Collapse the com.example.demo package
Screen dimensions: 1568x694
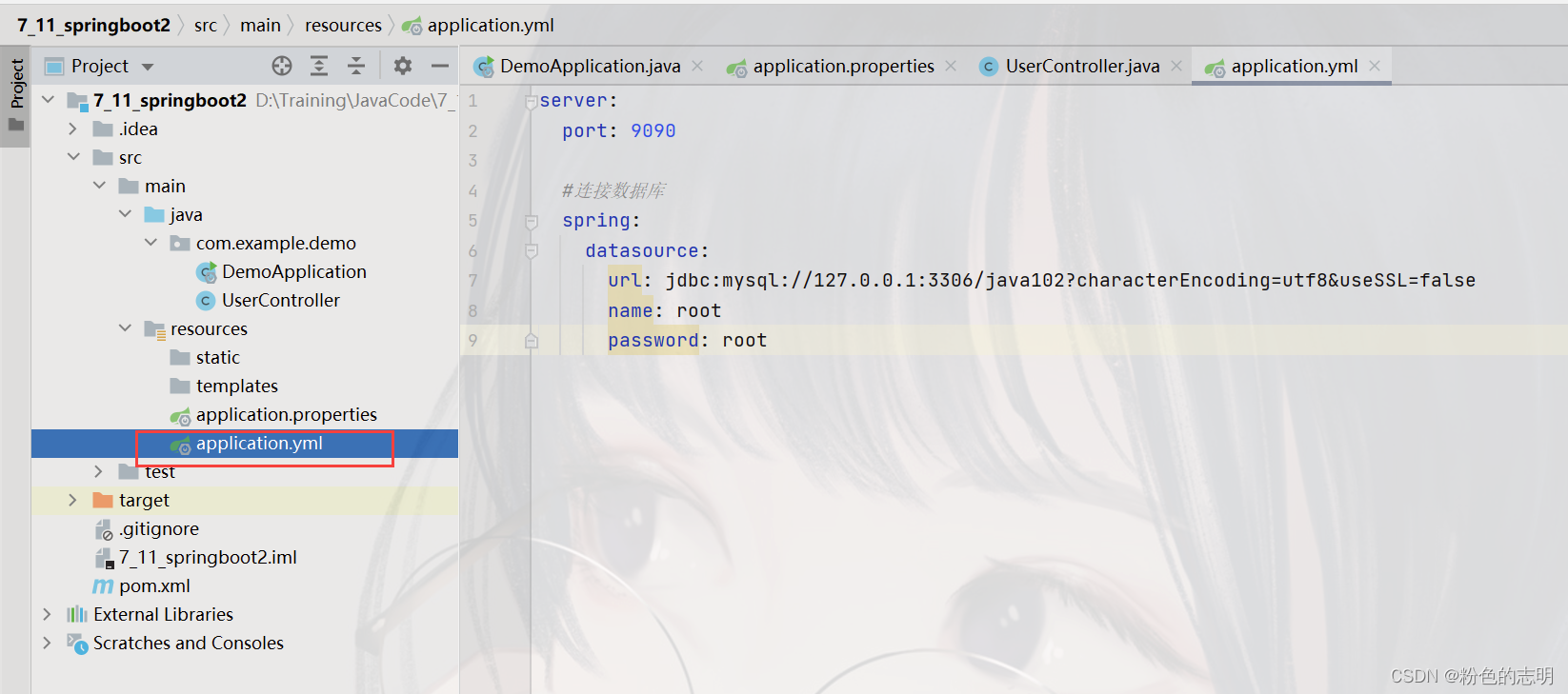151,242
